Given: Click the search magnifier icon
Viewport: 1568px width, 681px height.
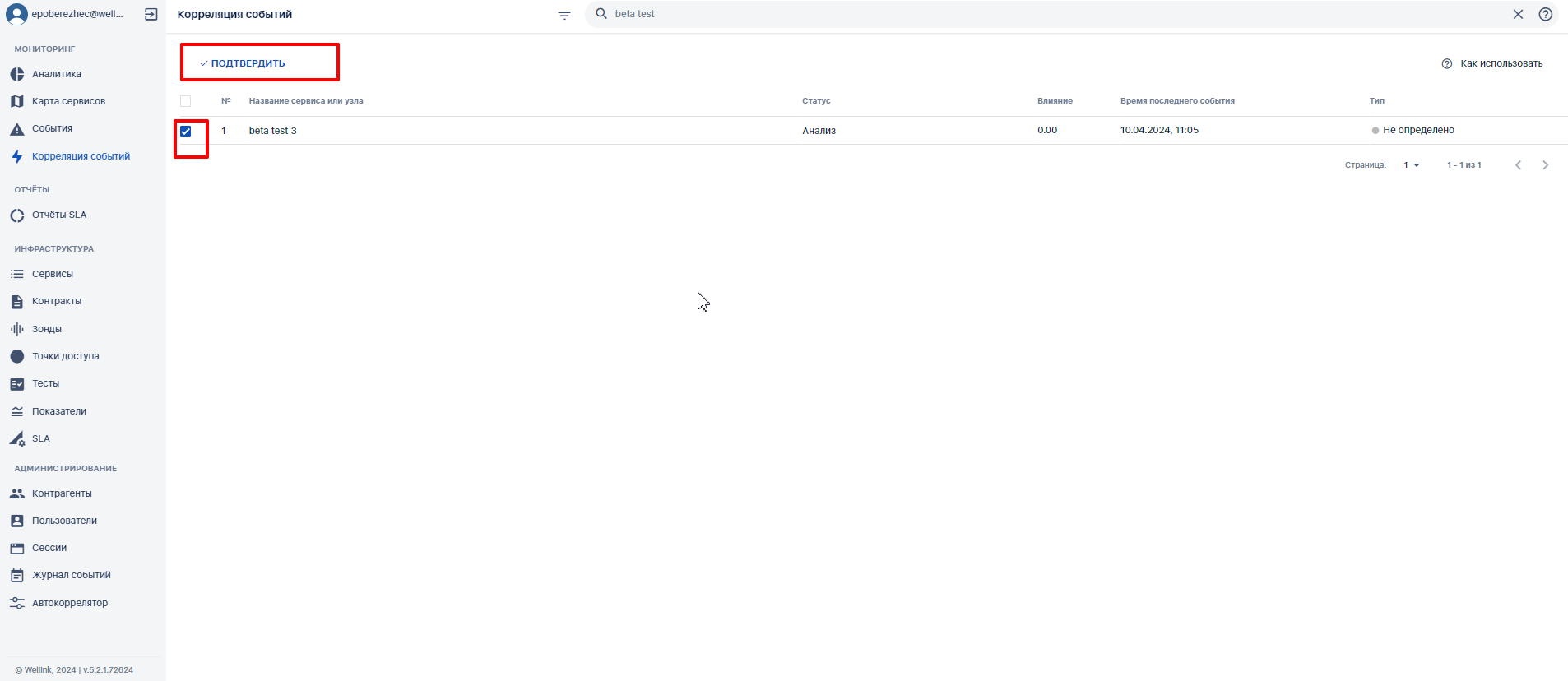Looking at the screenshot, I should (601, 14).
